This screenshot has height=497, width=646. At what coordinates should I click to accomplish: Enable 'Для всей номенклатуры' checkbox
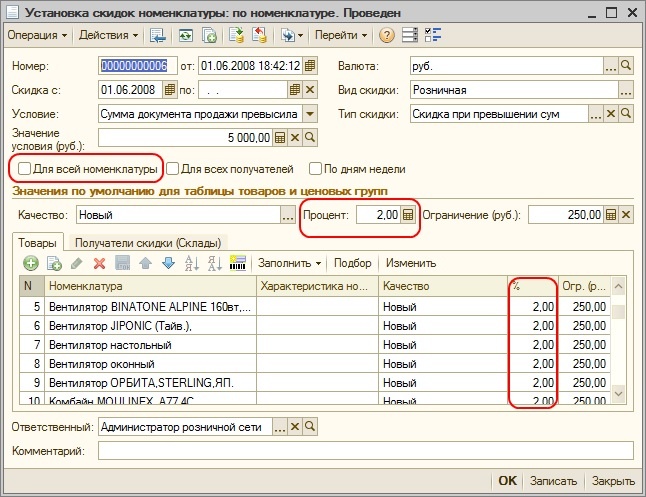(24, 169)
